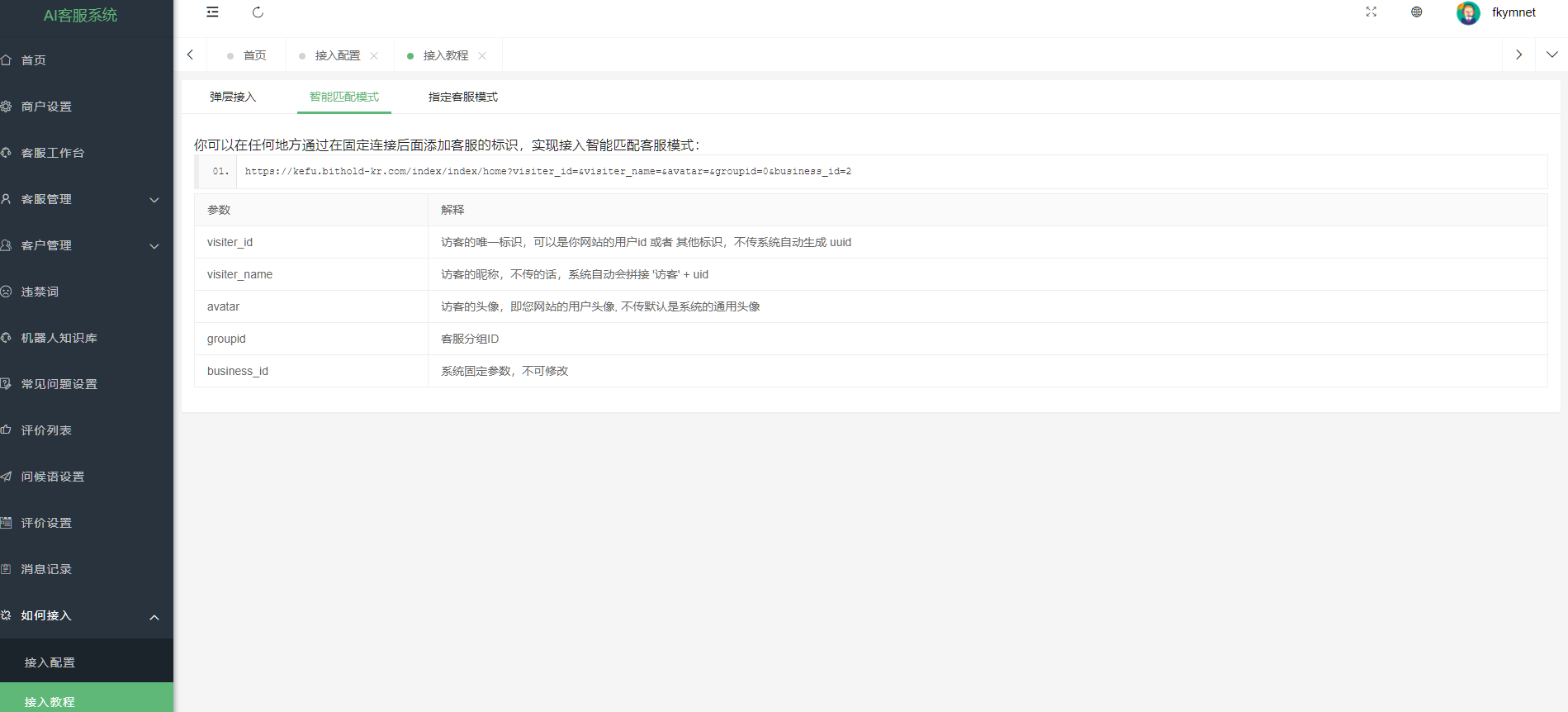This screenshot has height=712, width=1568.
Task: Open the 指定客服模式 tab
Action: pyautogui.click(x=463, y=97)
